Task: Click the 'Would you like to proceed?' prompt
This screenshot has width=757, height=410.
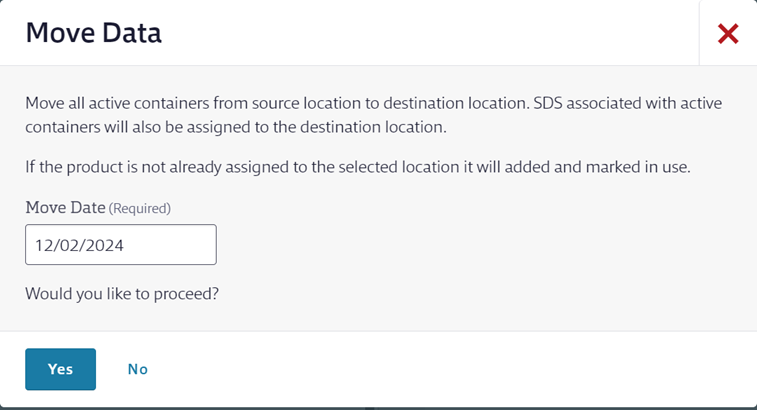Action: pyautogui.click(x=121, y=294)
